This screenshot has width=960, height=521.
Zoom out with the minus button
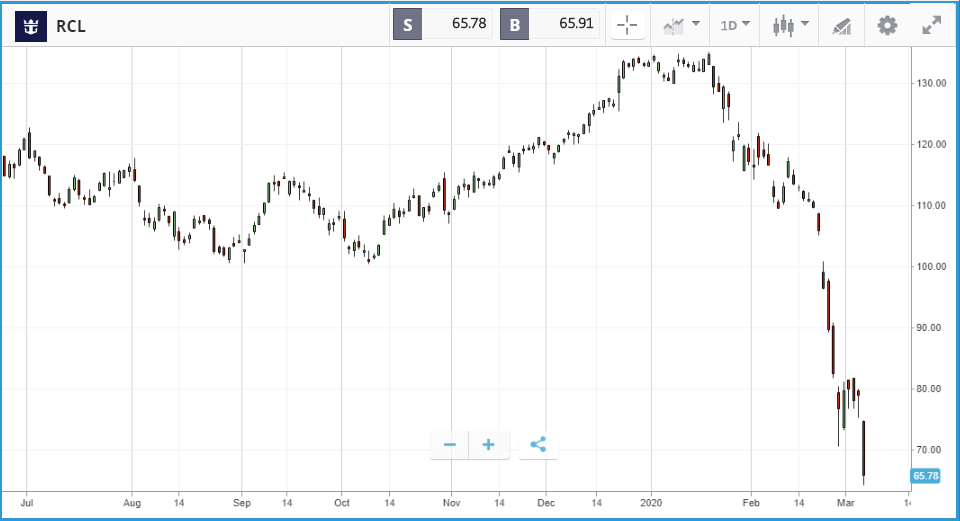[449, 444]
